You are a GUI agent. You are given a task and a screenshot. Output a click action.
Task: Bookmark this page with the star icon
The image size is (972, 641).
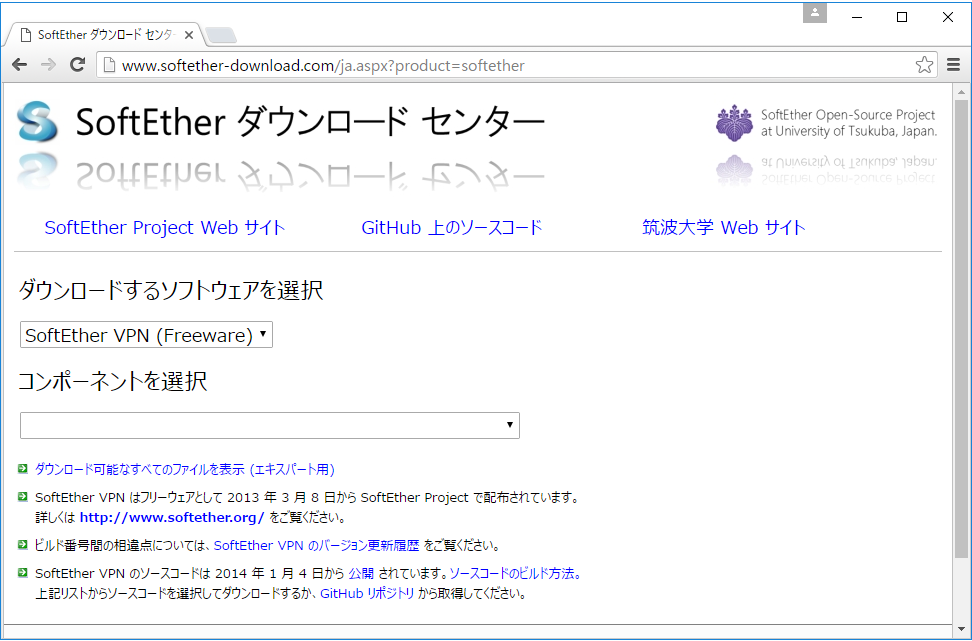point(924,65)
